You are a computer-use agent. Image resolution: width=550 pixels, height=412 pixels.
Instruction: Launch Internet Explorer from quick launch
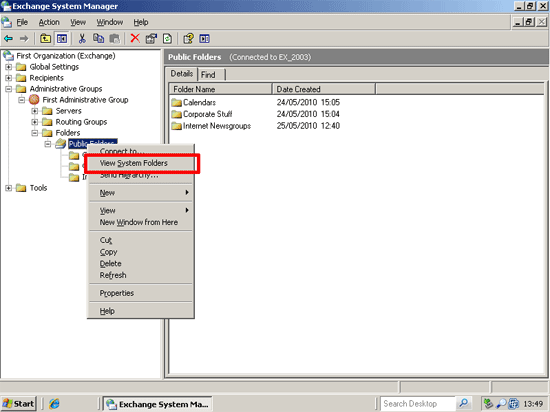[x=54, y=404]
